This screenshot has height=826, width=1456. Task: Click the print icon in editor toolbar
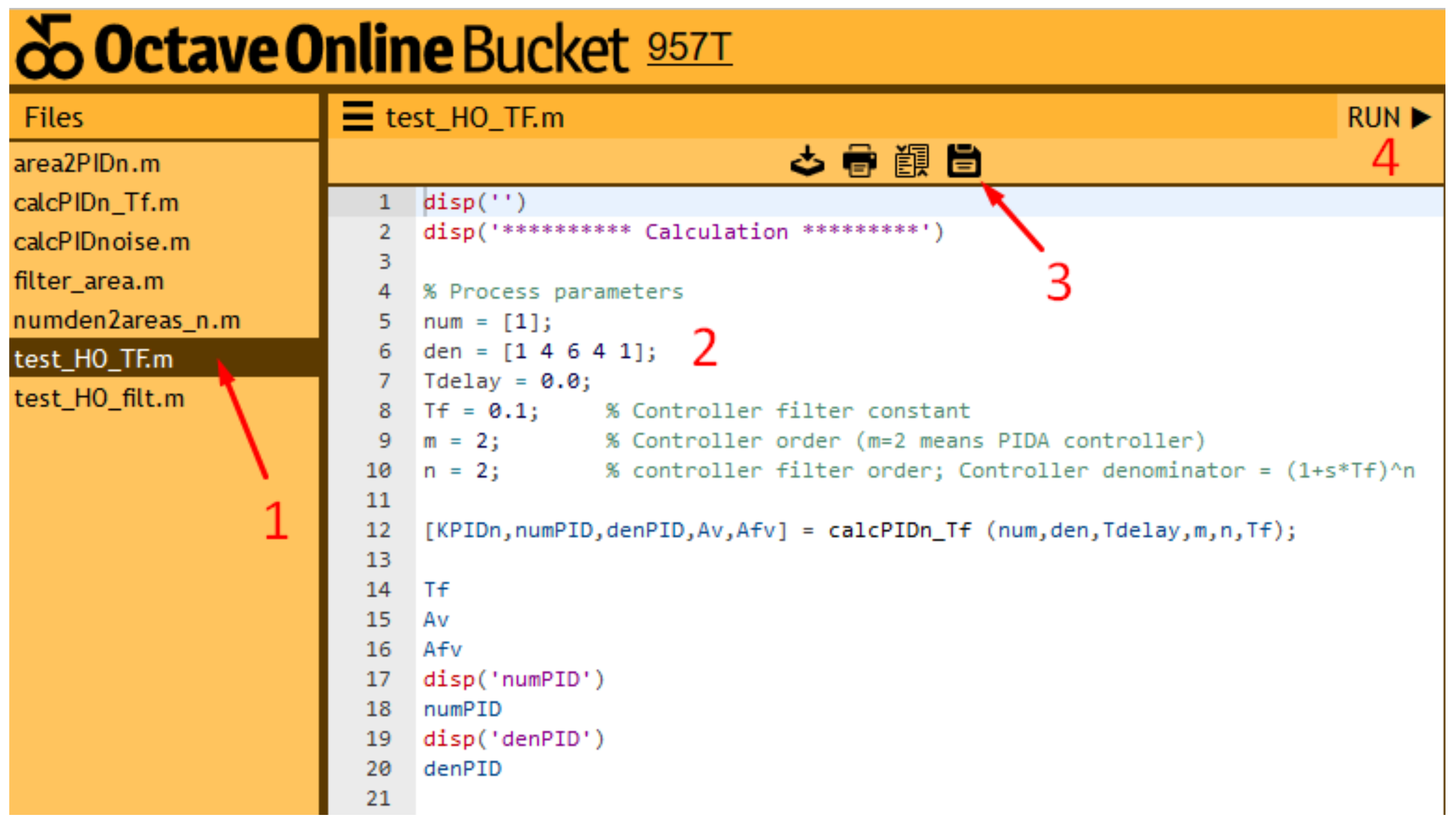click(x=859, y=161)
